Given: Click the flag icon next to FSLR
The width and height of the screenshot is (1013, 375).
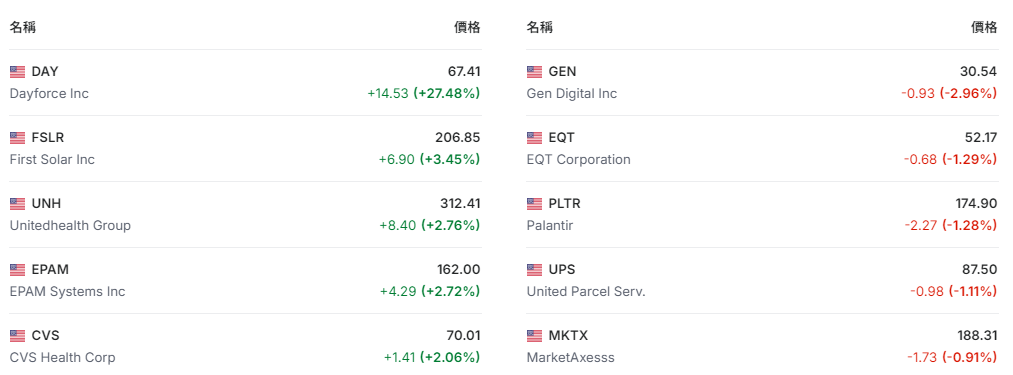Looking at the screenshot, I should coord(17,138).
